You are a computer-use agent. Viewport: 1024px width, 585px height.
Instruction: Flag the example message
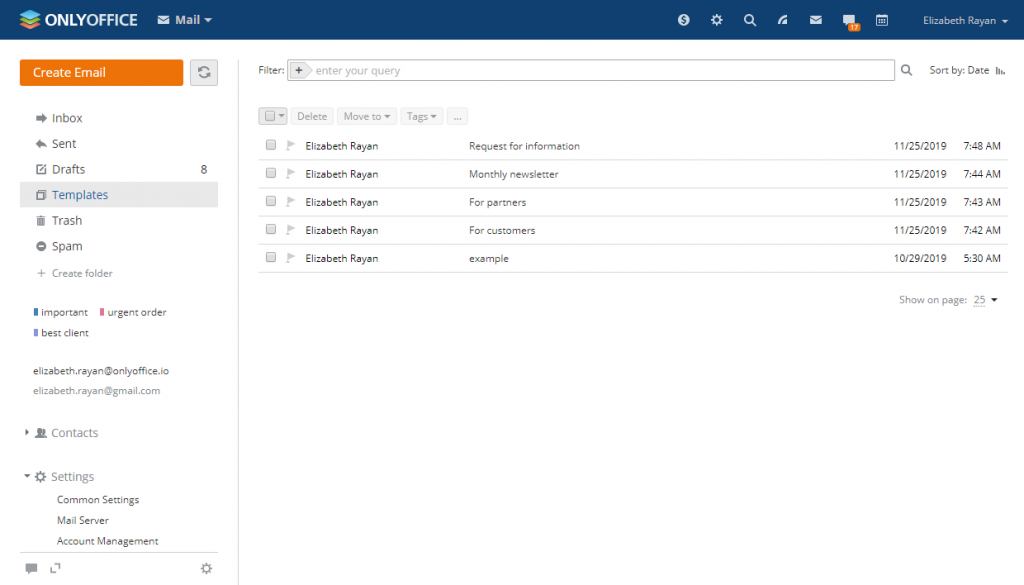click(x=291, y=258)
